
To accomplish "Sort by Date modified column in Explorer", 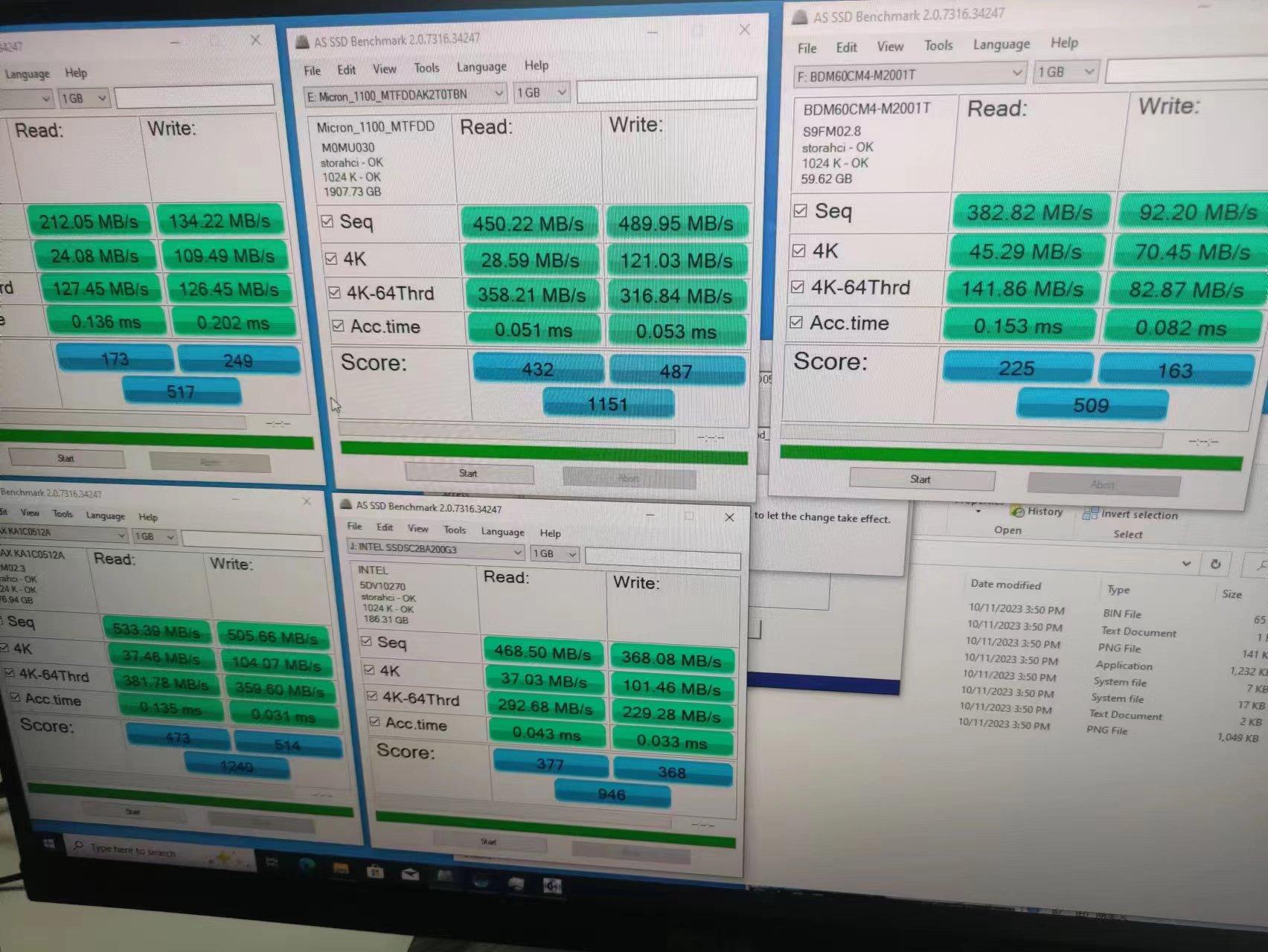I will [x=1006, y=585].
